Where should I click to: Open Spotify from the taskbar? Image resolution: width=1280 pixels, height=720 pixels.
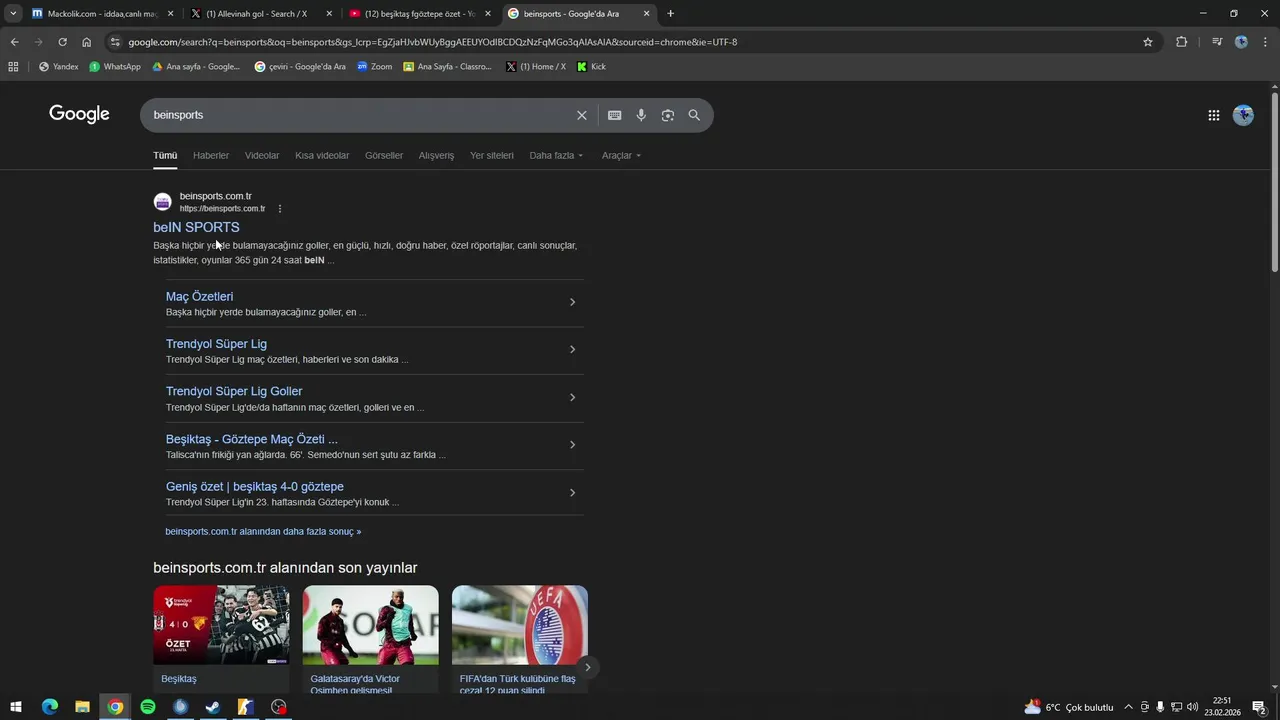(x=148, y=707)
